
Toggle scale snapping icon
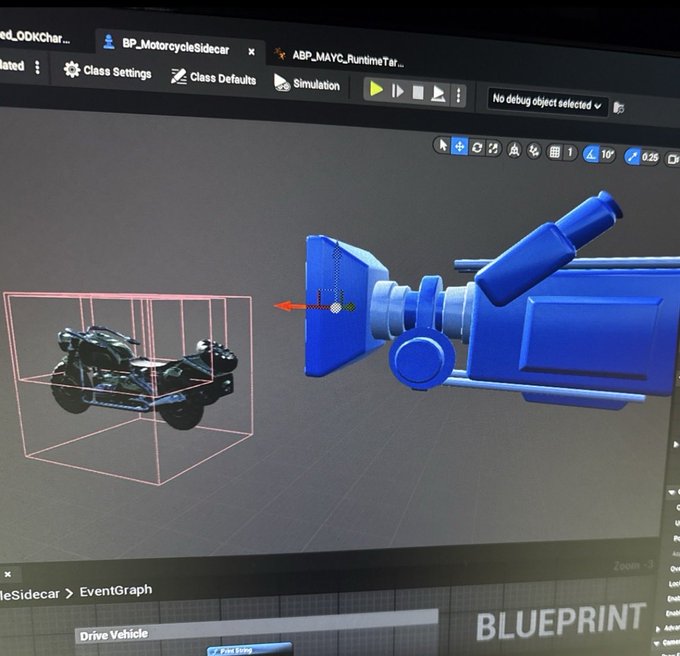click(x=632, y=157)
